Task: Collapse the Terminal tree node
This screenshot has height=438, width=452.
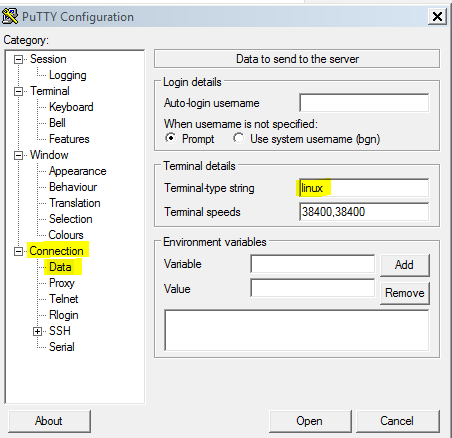Action: coord(18,92)
